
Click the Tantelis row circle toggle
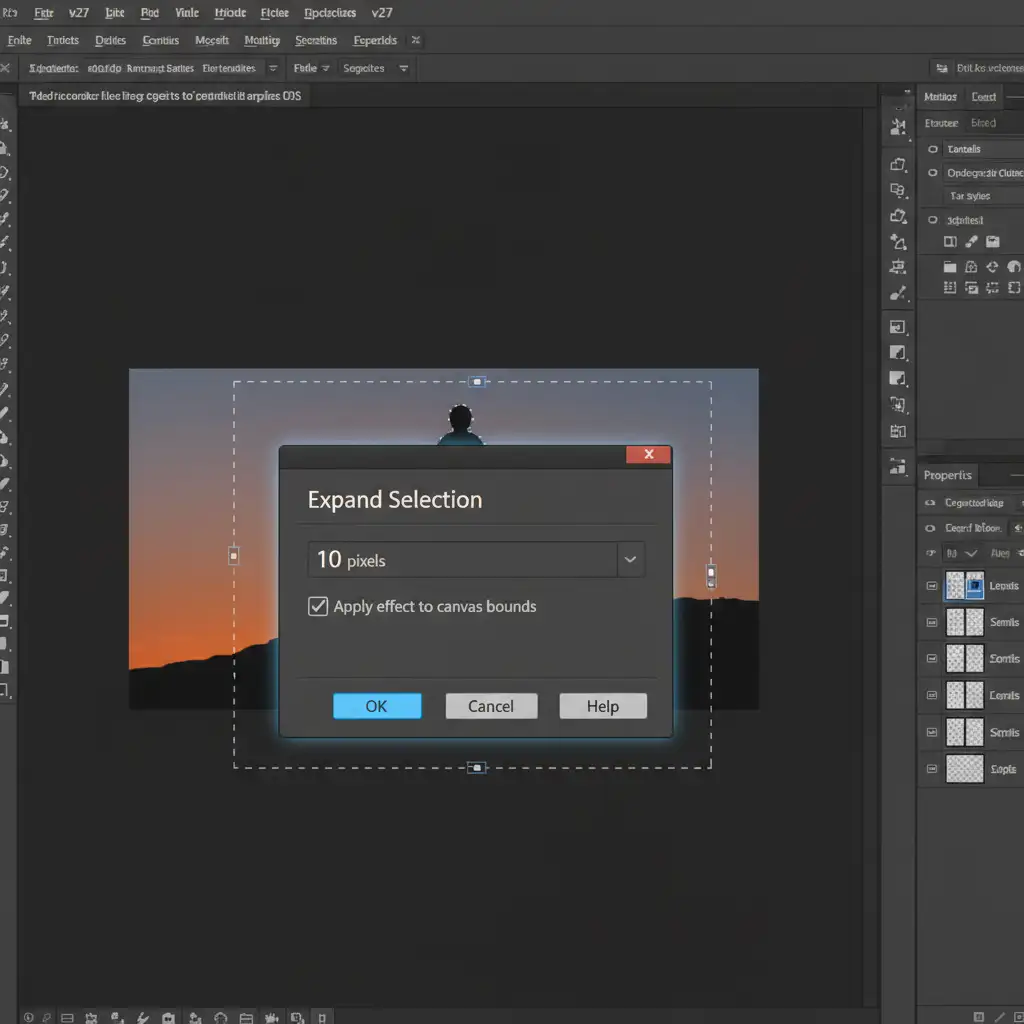(x=933, y=149)
